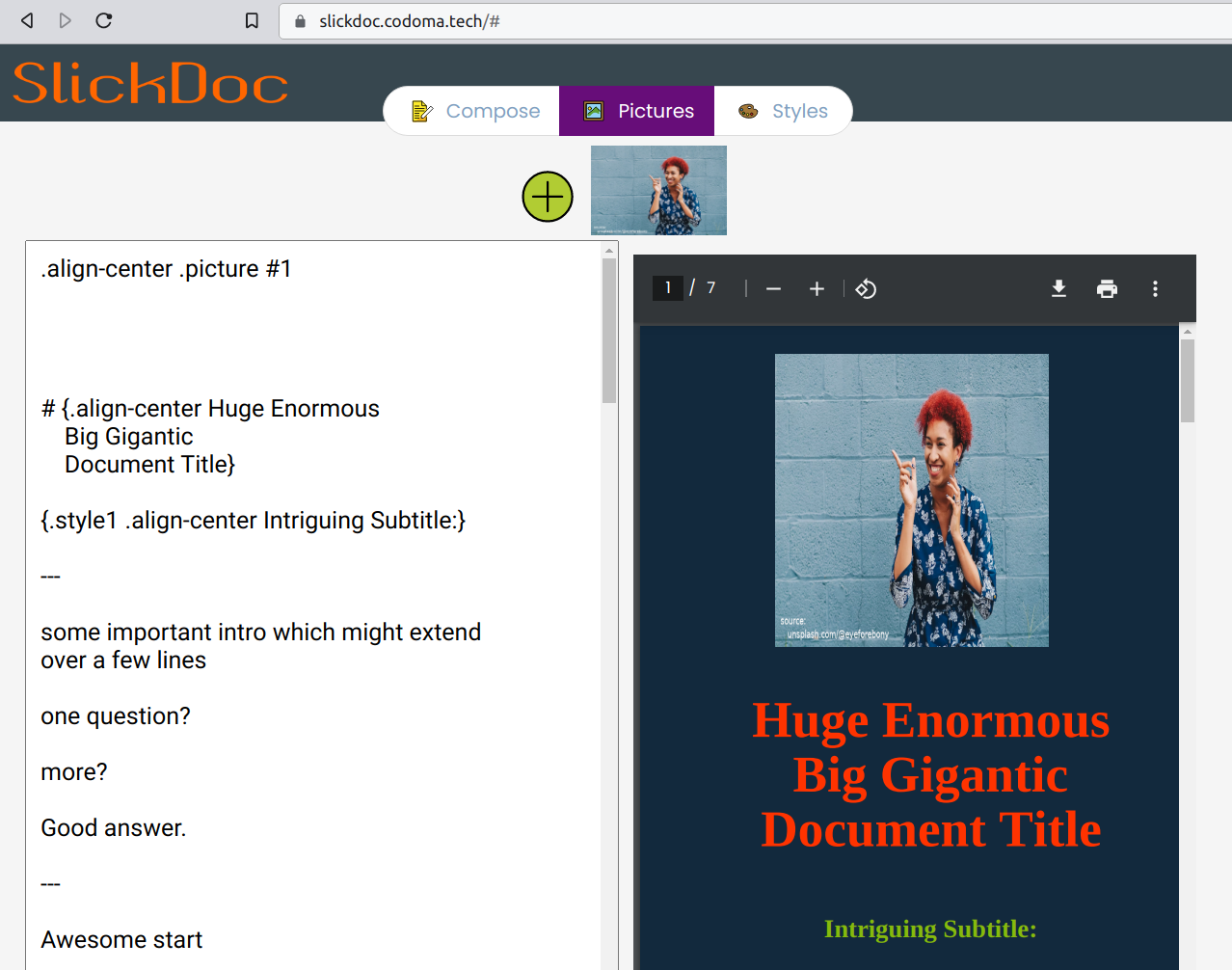The width and height of the screenshot is (1232, 970).
Task: Click the editor scrollbar up arrow
Action: pos(609,250)
